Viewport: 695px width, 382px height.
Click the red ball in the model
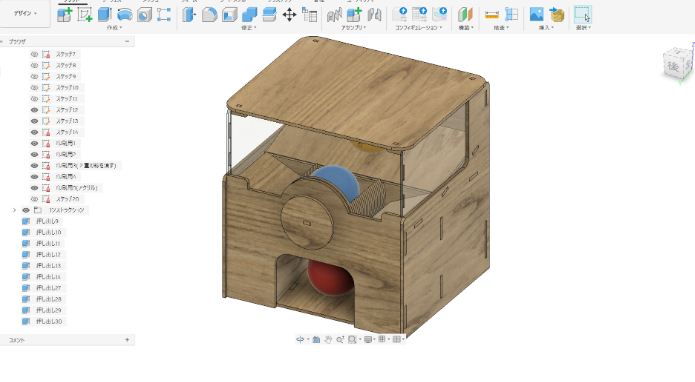pos(330,278)
